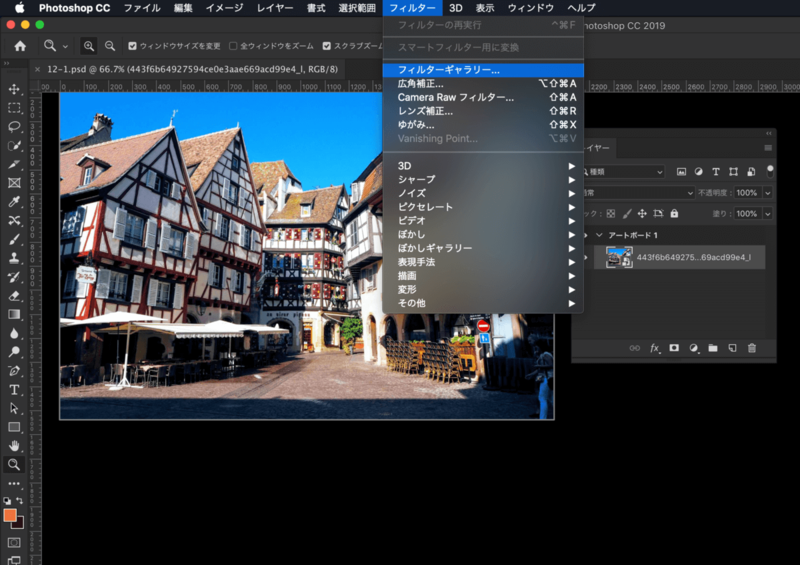Click the link layers icon
The image size is (800, 565).
(x=635, y=348)
